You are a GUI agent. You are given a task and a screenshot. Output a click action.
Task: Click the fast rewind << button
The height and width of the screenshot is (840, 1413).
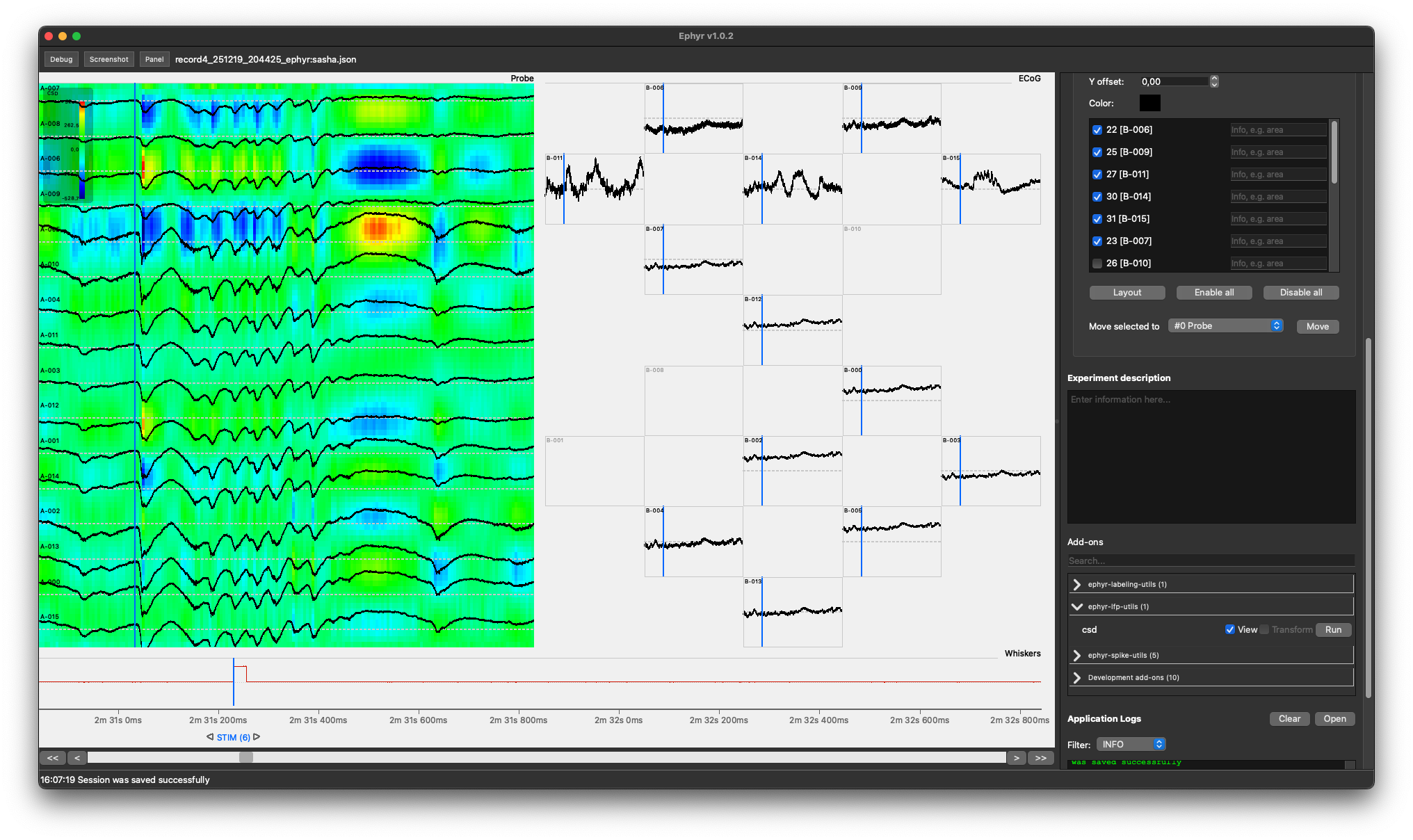click(x=53, y=758)
